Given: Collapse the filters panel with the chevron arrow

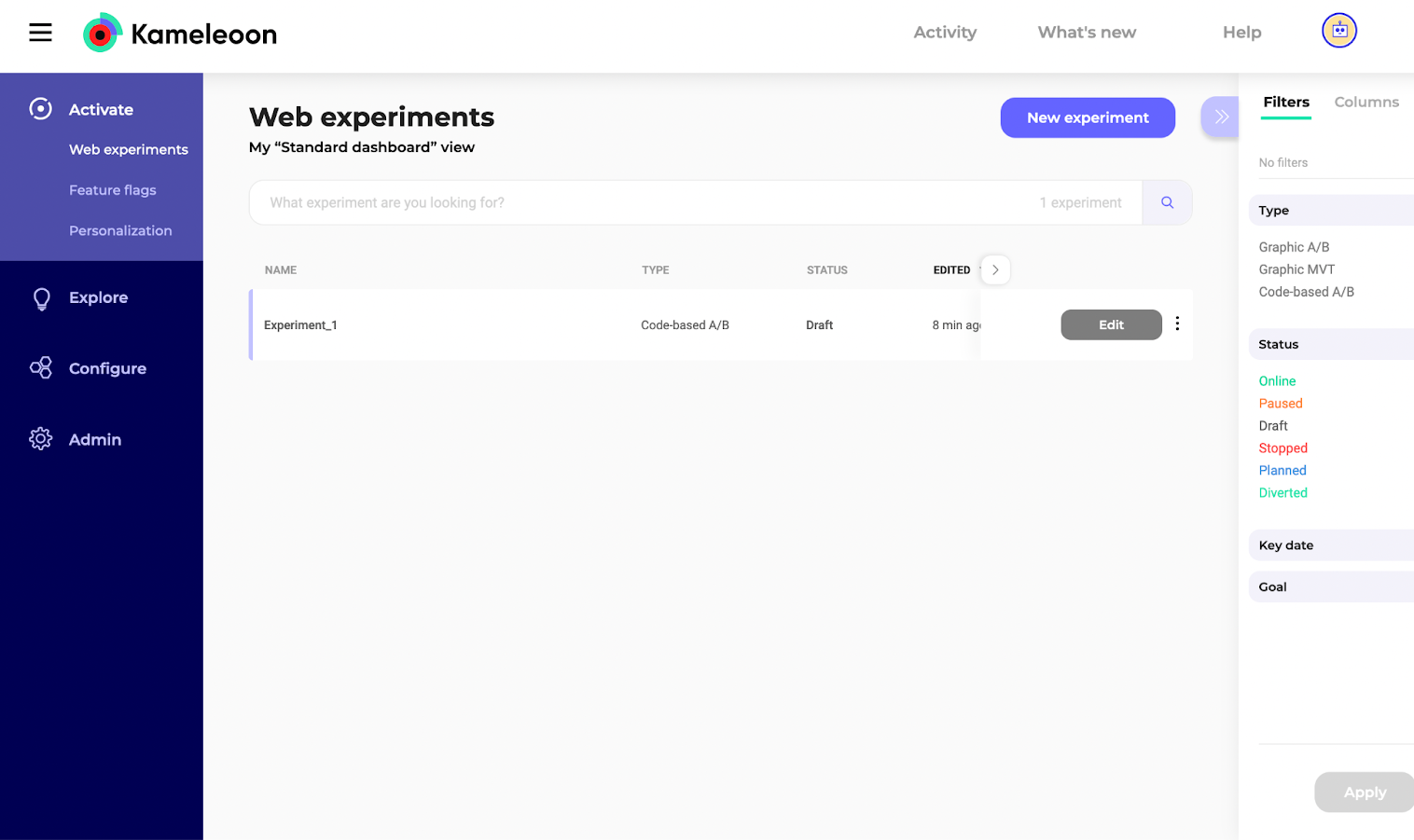Looking at the screenshot, I should [x=1221, y=117].
